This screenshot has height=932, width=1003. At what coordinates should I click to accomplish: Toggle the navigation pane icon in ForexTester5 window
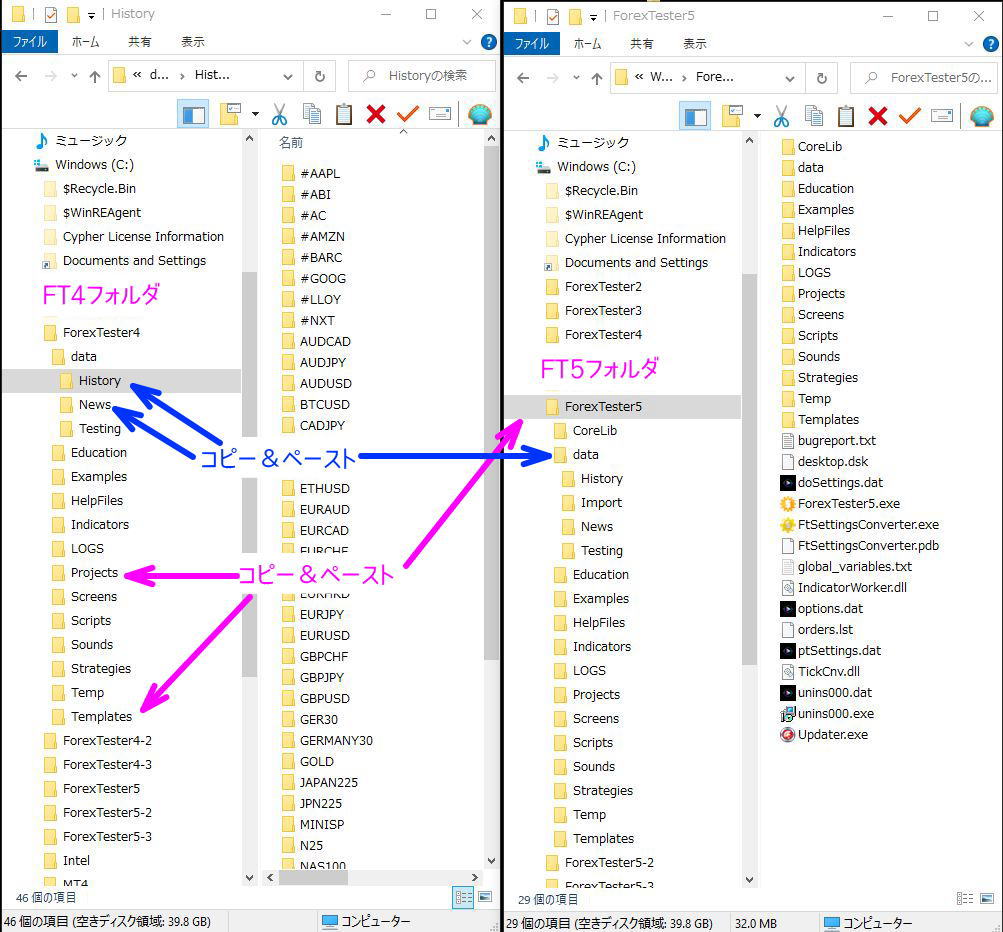695,116
